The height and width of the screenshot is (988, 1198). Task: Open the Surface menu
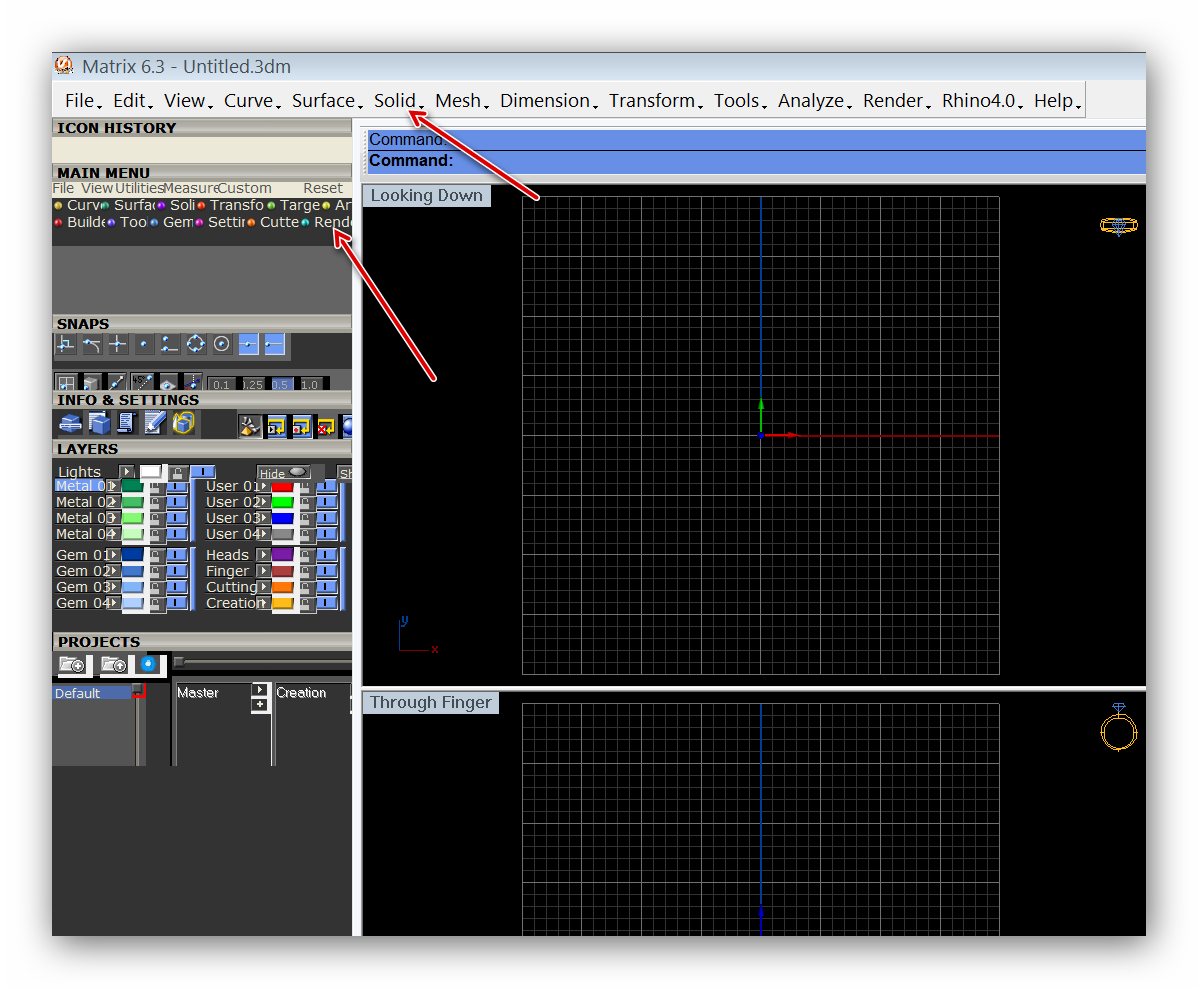327,101
